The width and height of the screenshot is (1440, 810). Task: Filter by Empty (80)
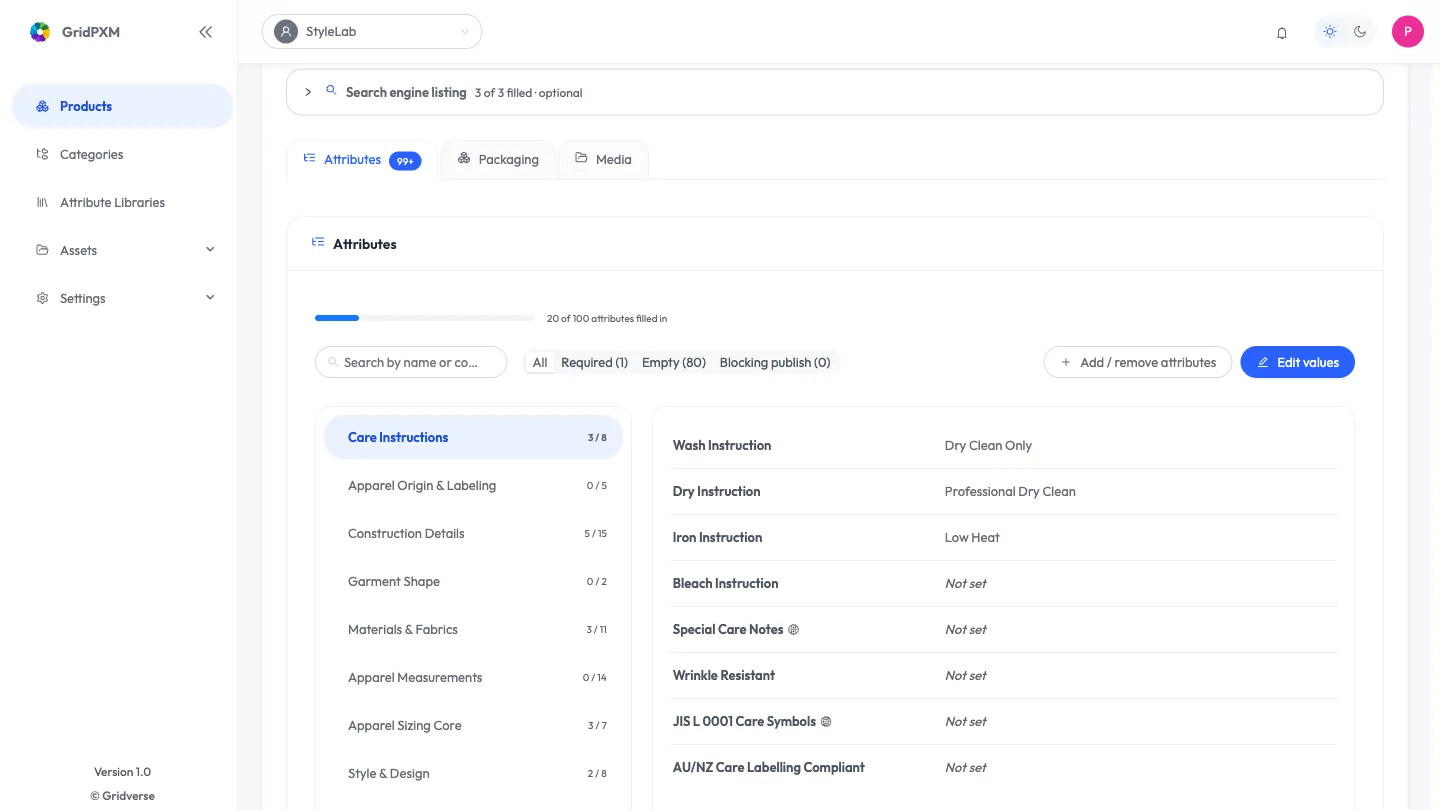point(674,362)
